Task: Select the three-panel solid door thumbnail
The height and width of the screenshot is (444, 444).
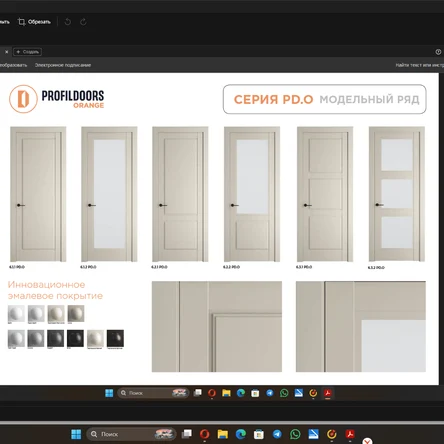Action: (325, 194)
